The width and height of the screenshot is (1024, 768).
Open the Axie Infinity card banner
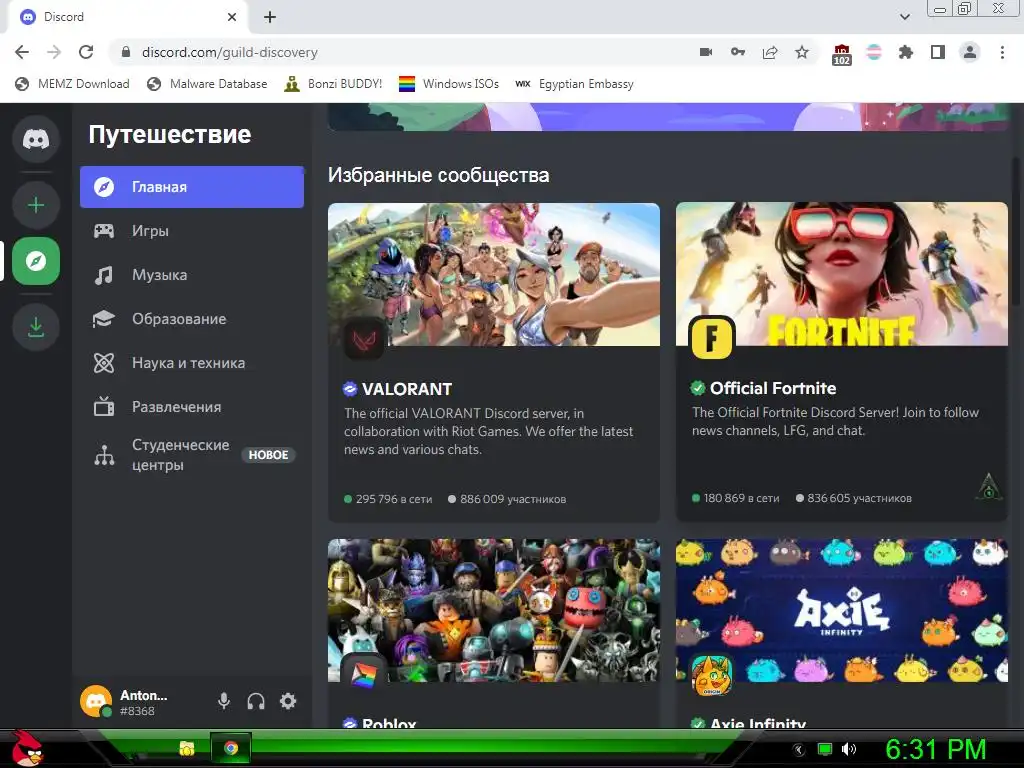[842, 610]
